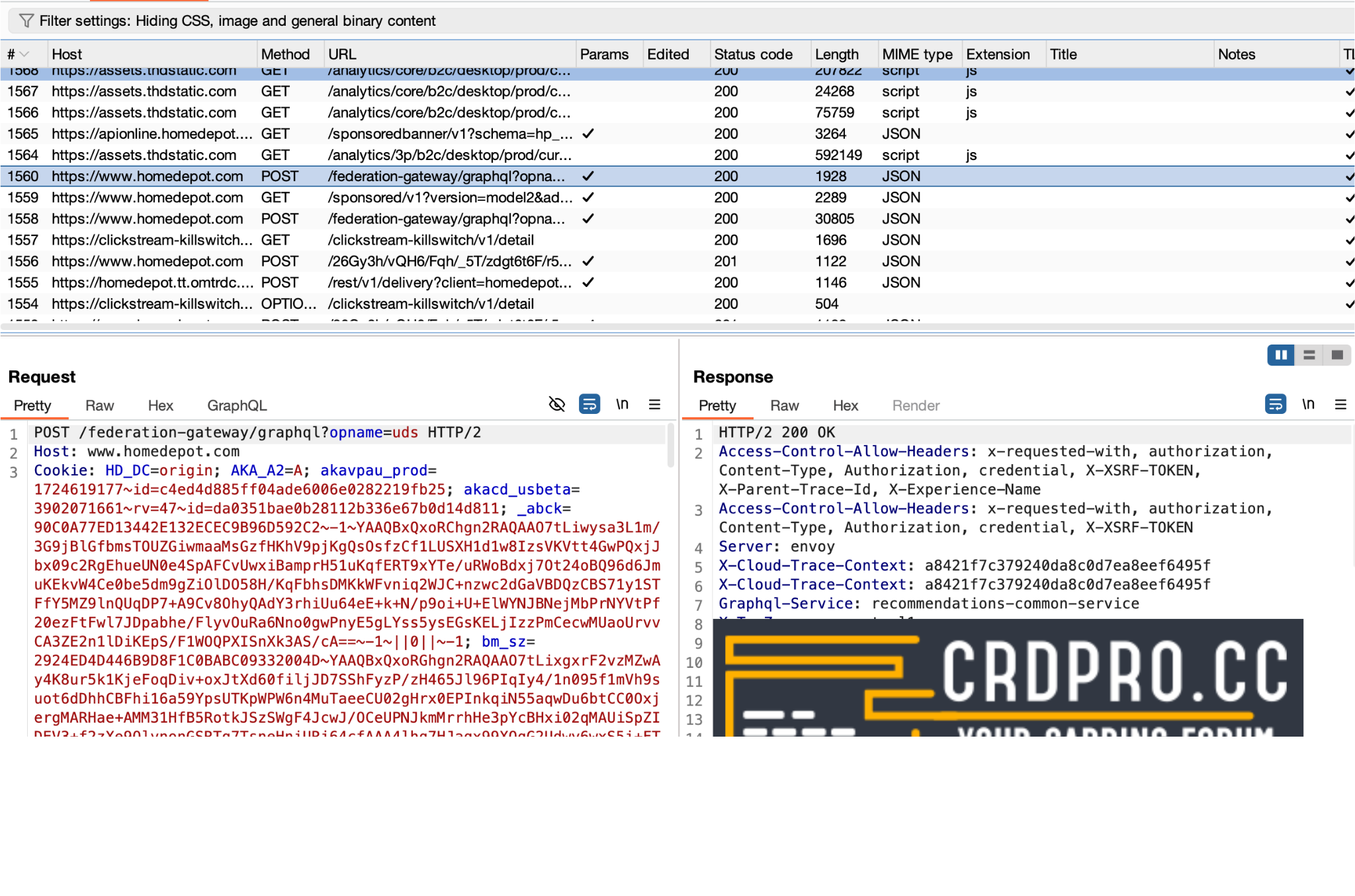
Task: Open Request Hex tab
Action: click(160, 405)
